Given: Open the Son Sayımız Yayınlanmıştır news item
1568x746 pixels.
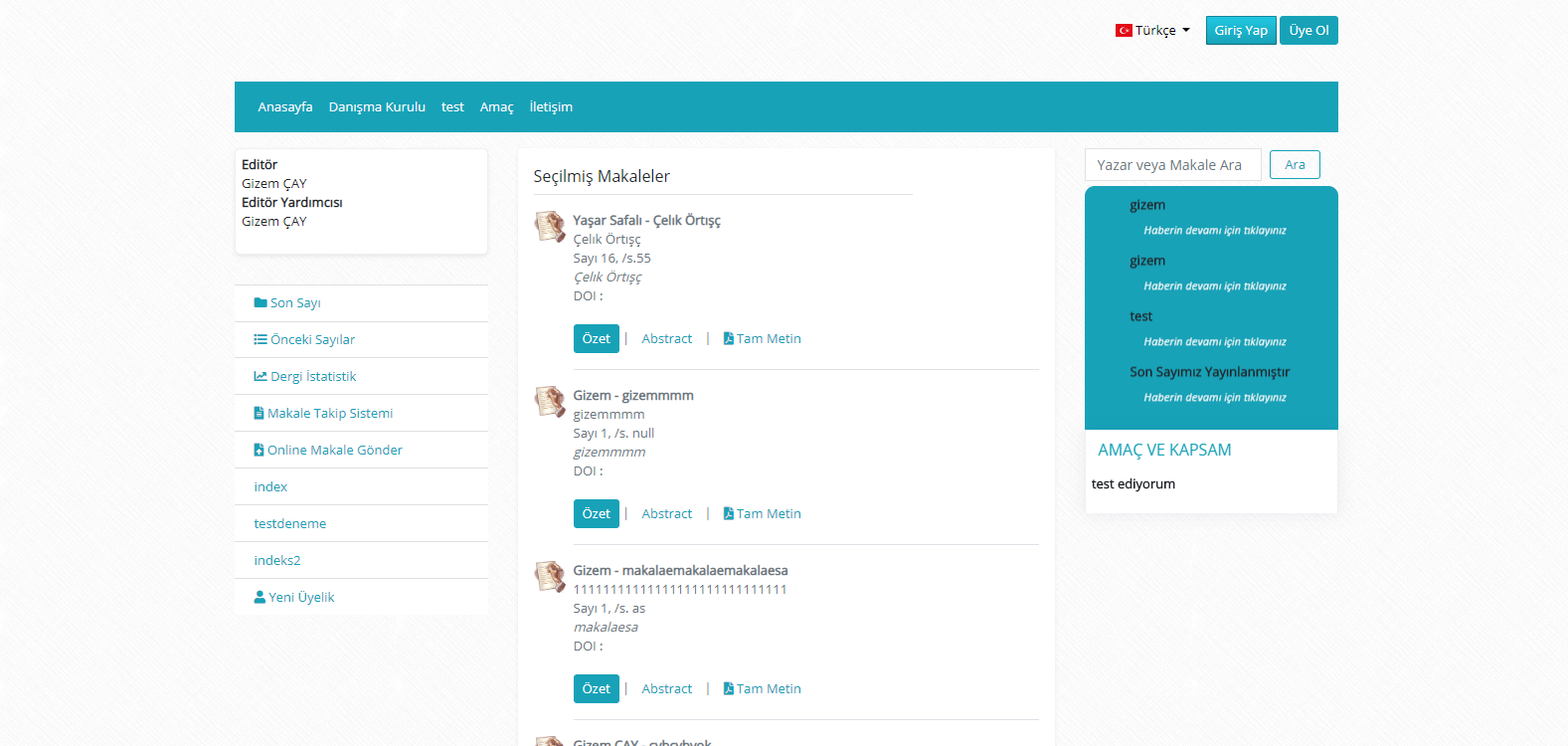Looking at the screenshot, I should point(1209,372).
